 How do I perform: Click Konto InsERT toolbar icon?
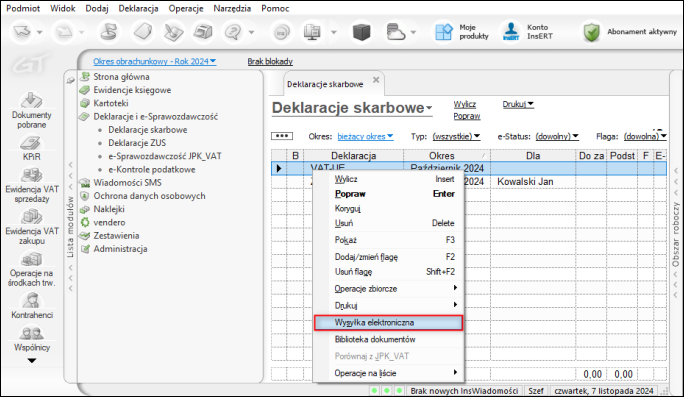pyautogui.click(x=511, y=32)
